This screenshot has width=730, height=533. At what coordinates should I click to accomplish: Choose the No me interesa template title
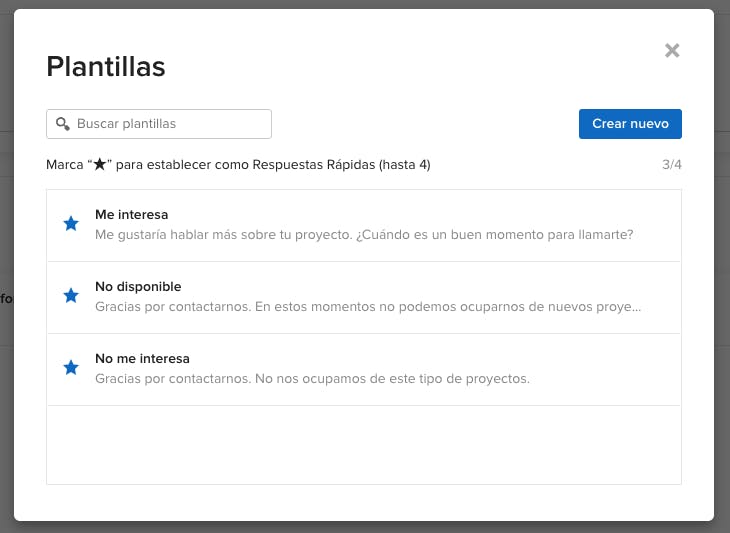point(142,359)
